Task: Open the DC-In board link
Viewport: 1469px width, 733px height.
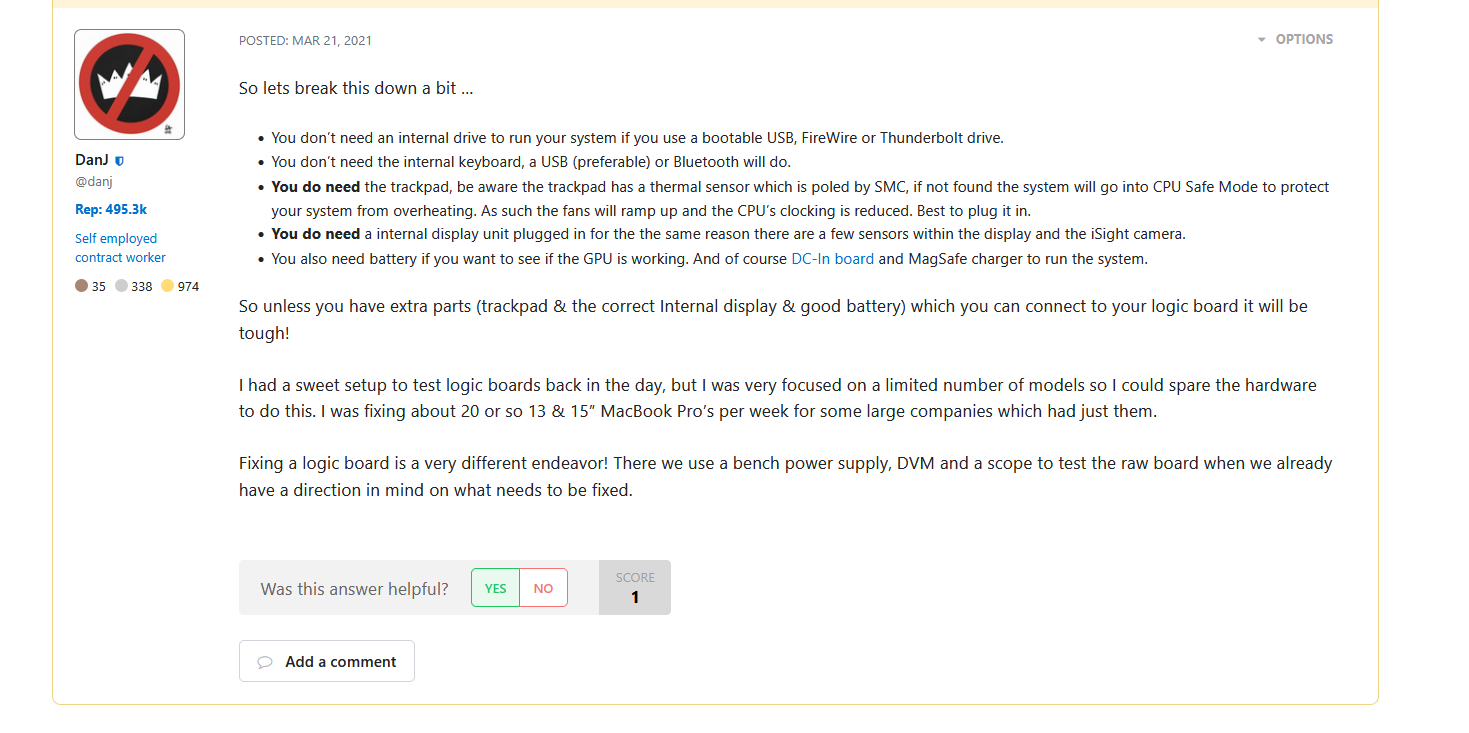Action: click(x=832, y=259)
